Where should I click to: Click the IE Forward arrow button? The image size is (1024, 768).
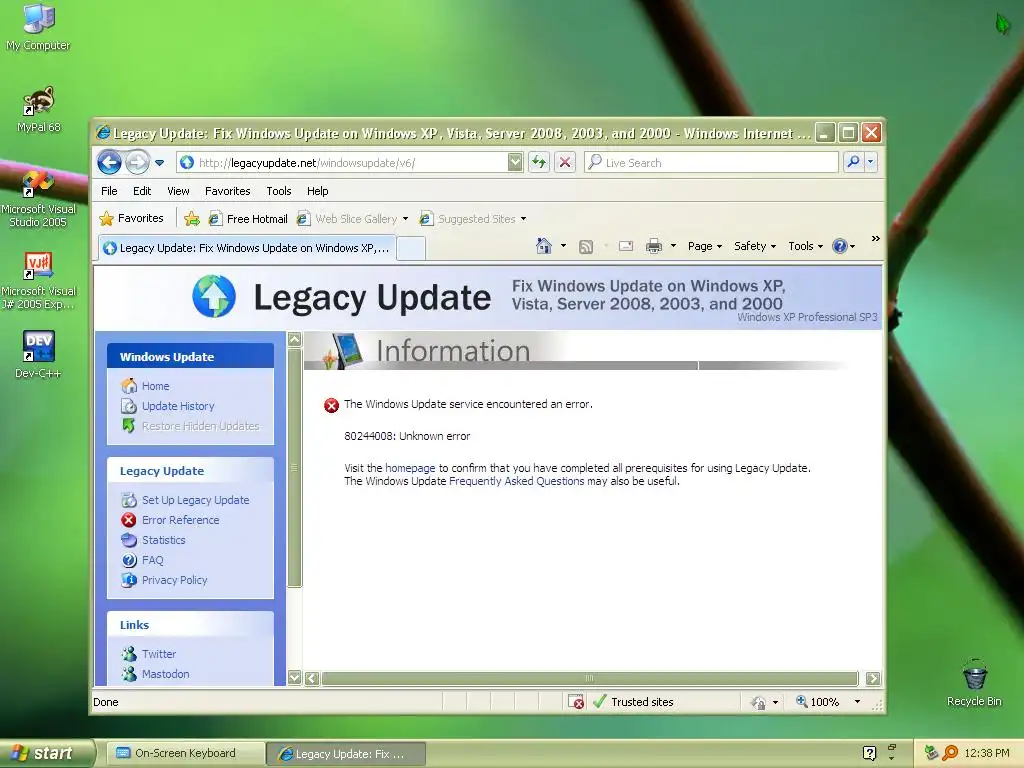click(137, 162)
